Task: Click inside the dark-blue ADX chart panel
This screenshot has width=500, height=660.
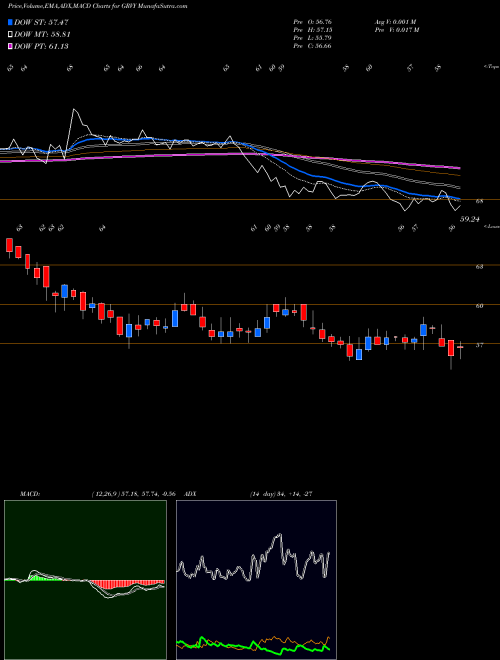Action: pyautogui.click(x=256, y=580)
